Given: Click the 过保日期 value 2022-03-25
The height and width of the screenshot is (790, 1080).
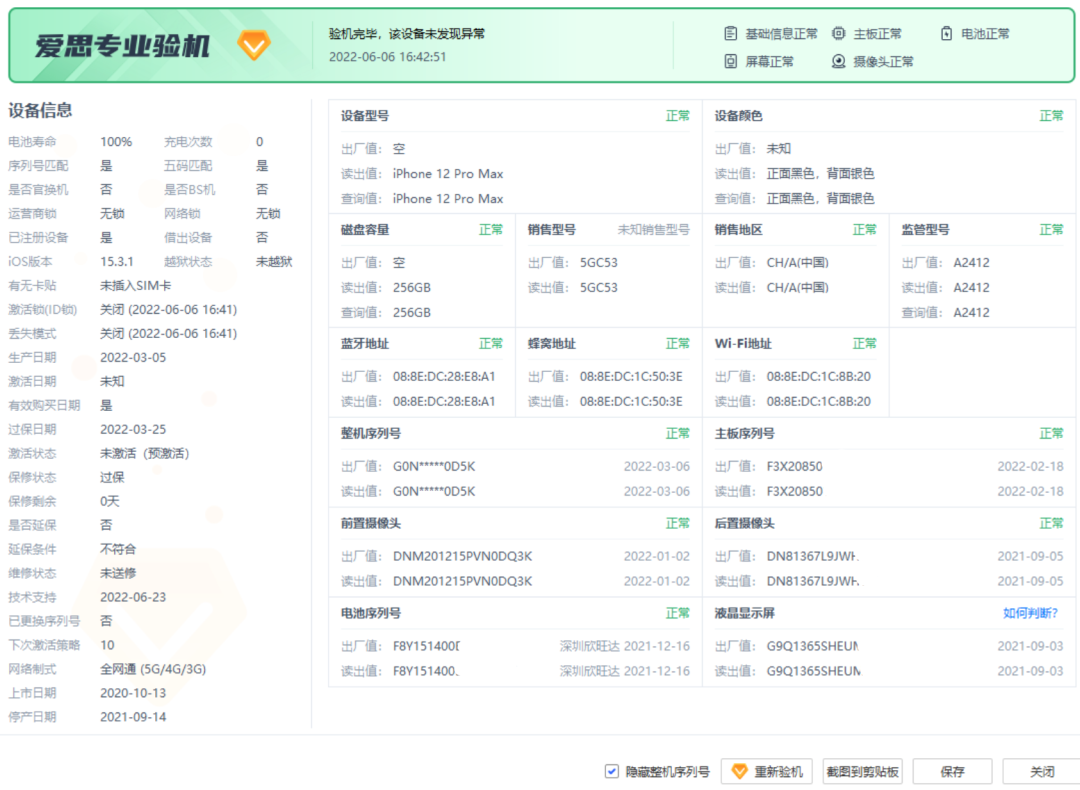Looking at the screenshot, I should tap(133, 429).
